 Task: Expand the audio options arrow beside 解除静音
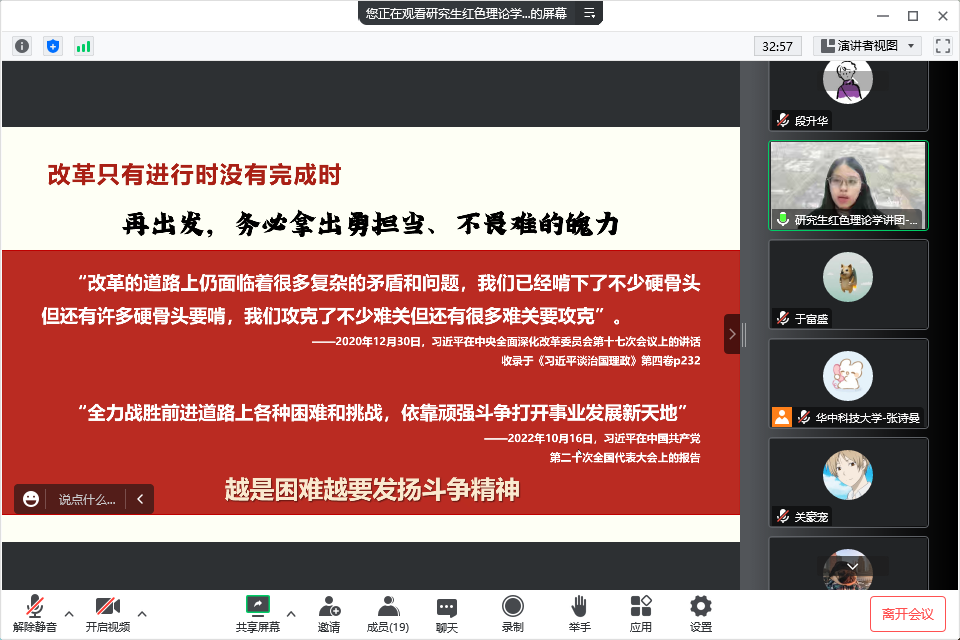[x=69, y=613]
